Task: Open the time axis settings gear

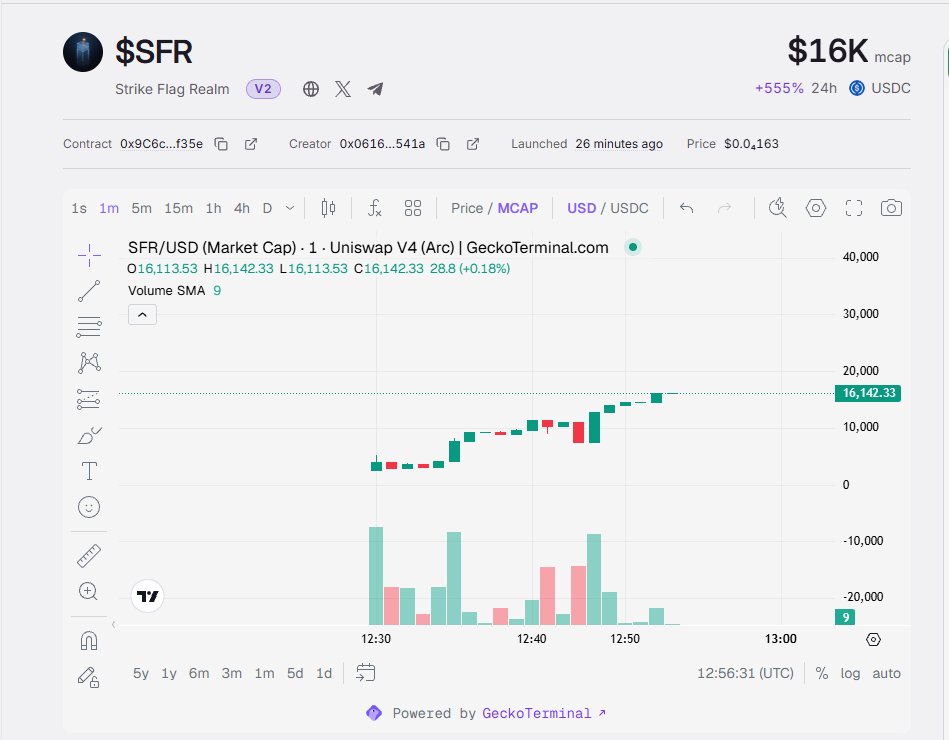Action: click(873, 639)
